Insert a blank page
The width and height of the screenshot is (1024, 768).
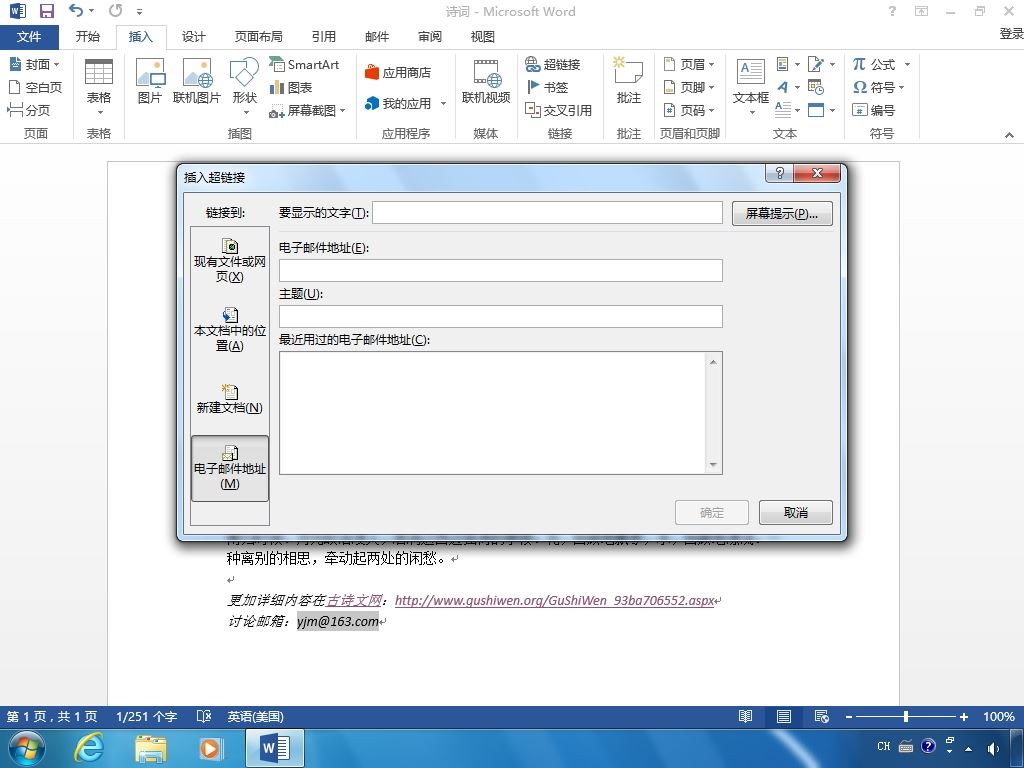[x=35, y=87]
